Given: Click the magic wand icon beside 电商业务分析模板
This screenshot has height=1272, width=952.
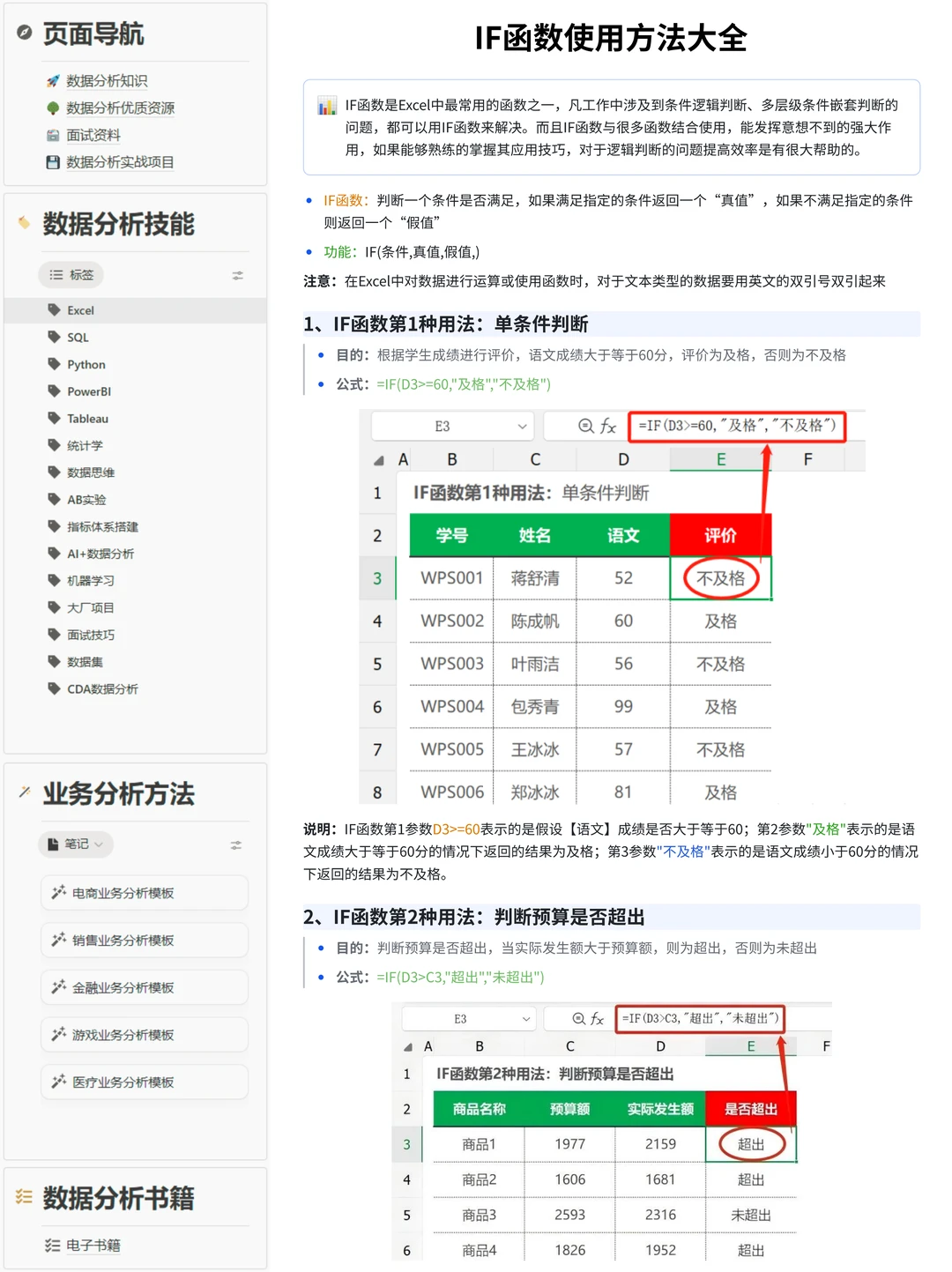Looking at the screenshot, I should point(59,892).
